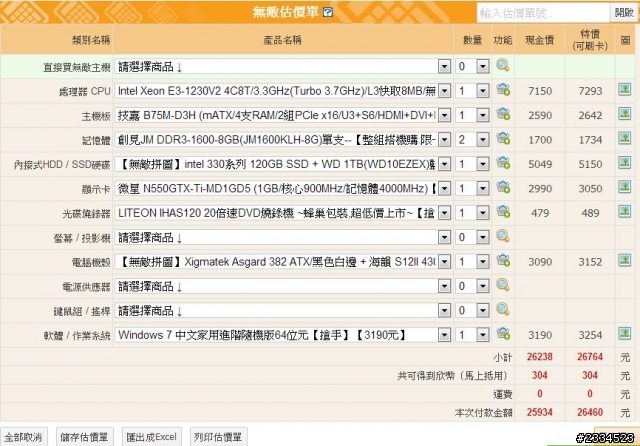Viewport: 640px width, 446px height.
Task: Change the 電源供應器 quantity dropdown
Action: (472, 286)
